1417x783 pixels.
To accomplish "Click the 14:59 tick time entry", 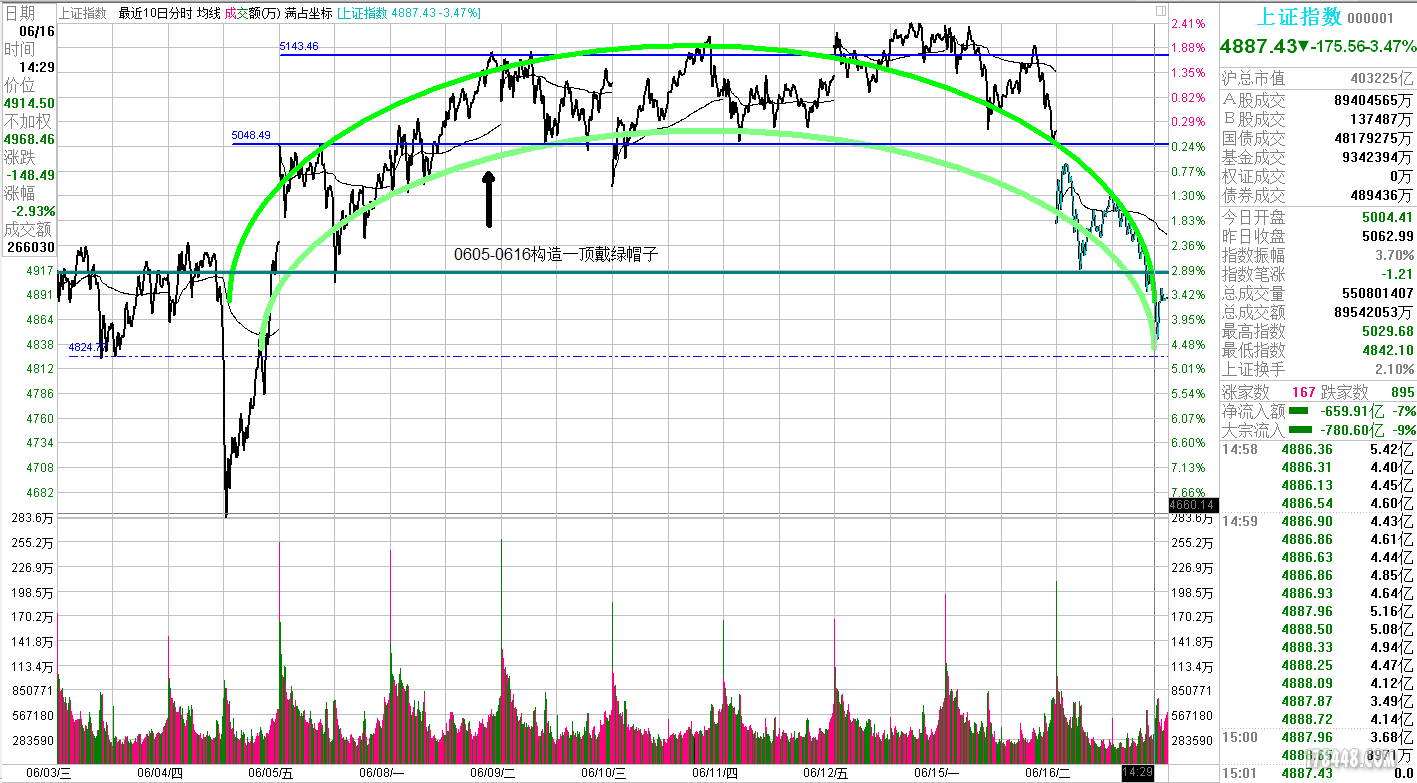I will [1241, 522].
